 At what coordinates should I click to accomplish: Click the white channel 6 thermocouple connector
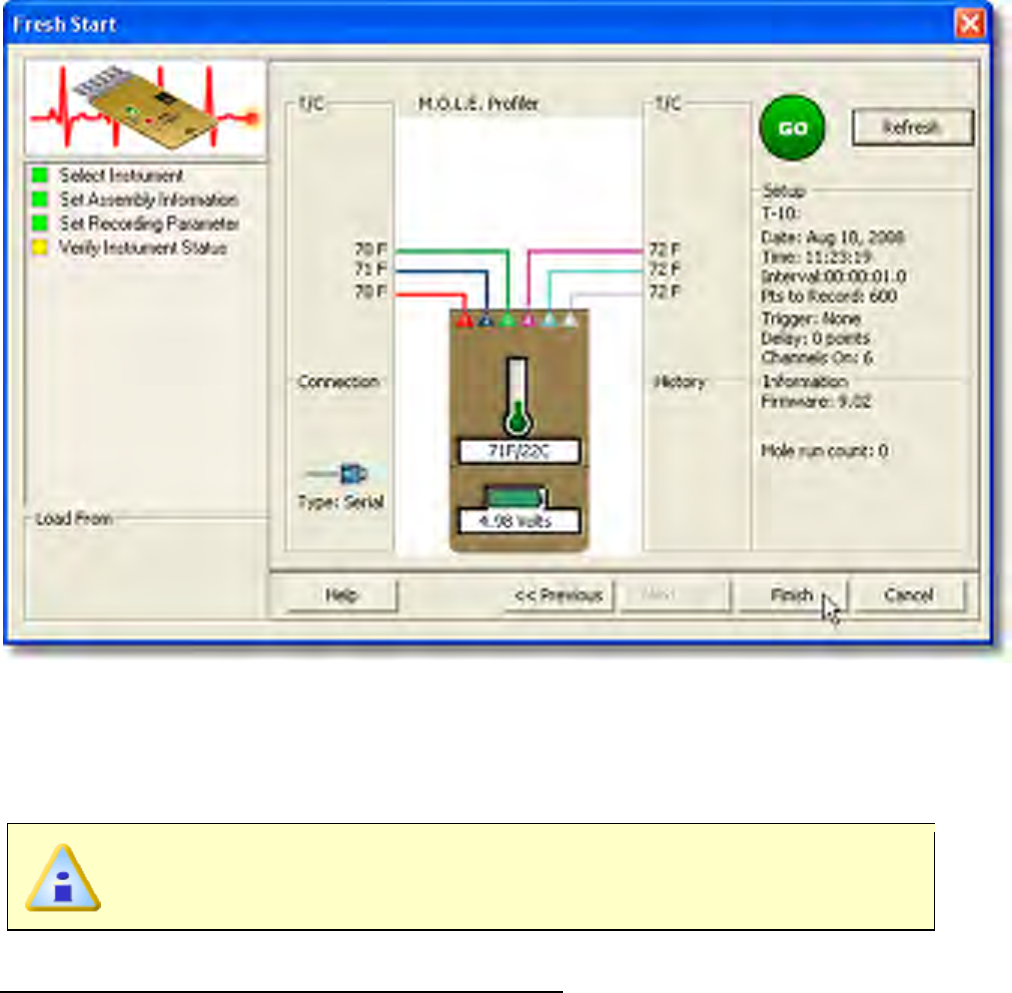pyautogui.click(x=571, y=320)
